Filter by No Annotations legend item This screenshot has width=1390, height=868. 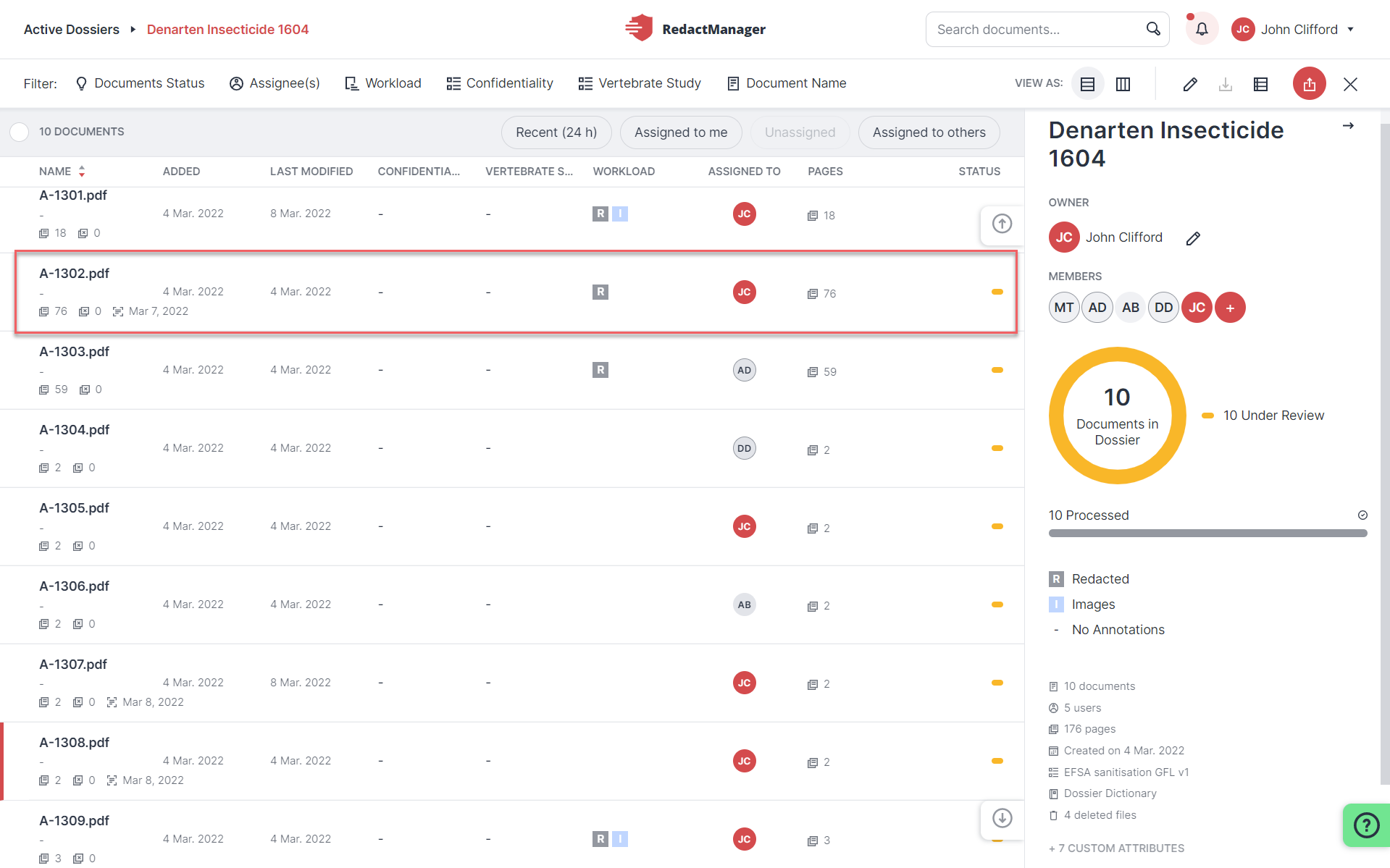pos(1107,630)
